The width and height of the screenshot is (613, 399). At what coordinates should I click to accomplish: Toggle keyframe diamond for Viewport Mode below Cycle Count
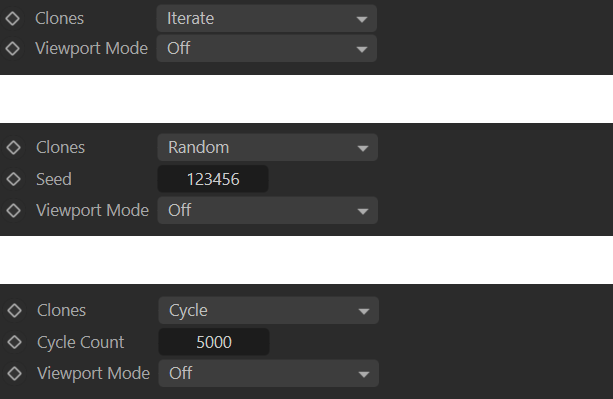pyautogui.click(x=14, y=373)
